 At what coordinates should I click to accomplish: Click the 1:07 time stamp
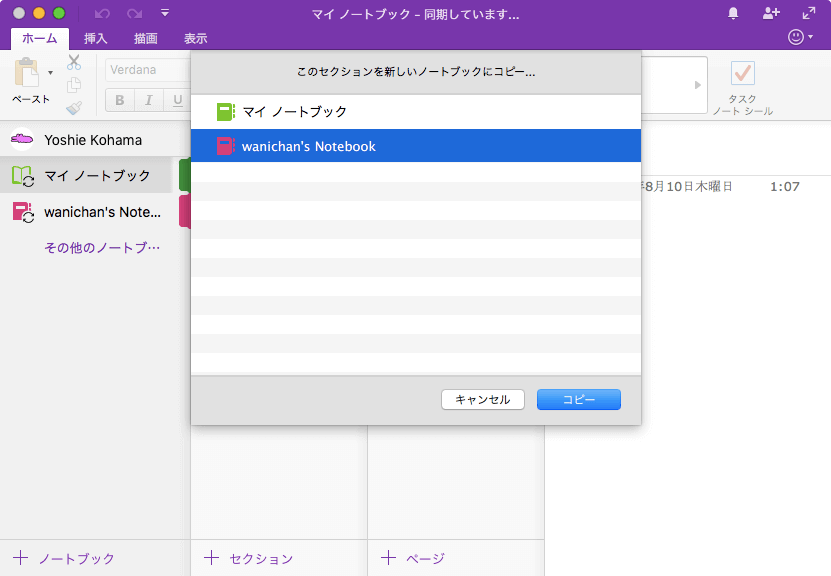784,187
